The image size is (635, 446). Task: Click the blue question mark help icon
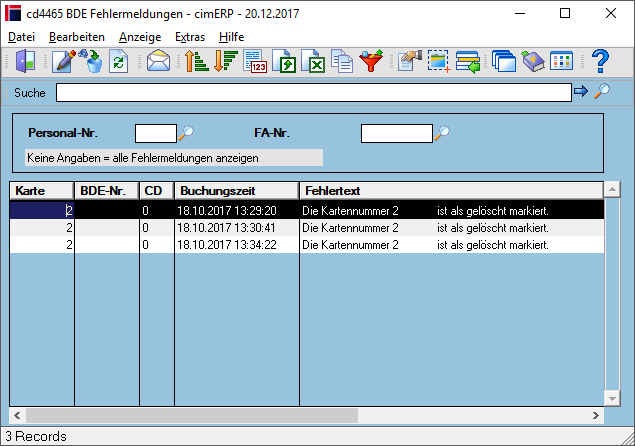pyautogui.click(x=600, y=61)
